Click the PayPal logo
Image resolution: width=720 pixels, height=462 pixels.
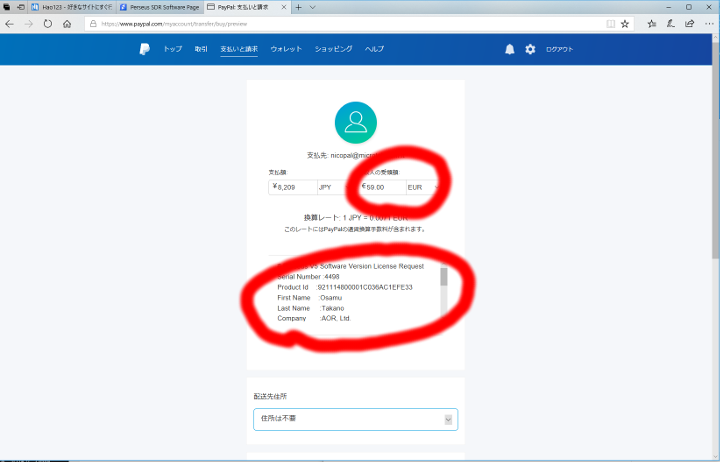[145, 49]
